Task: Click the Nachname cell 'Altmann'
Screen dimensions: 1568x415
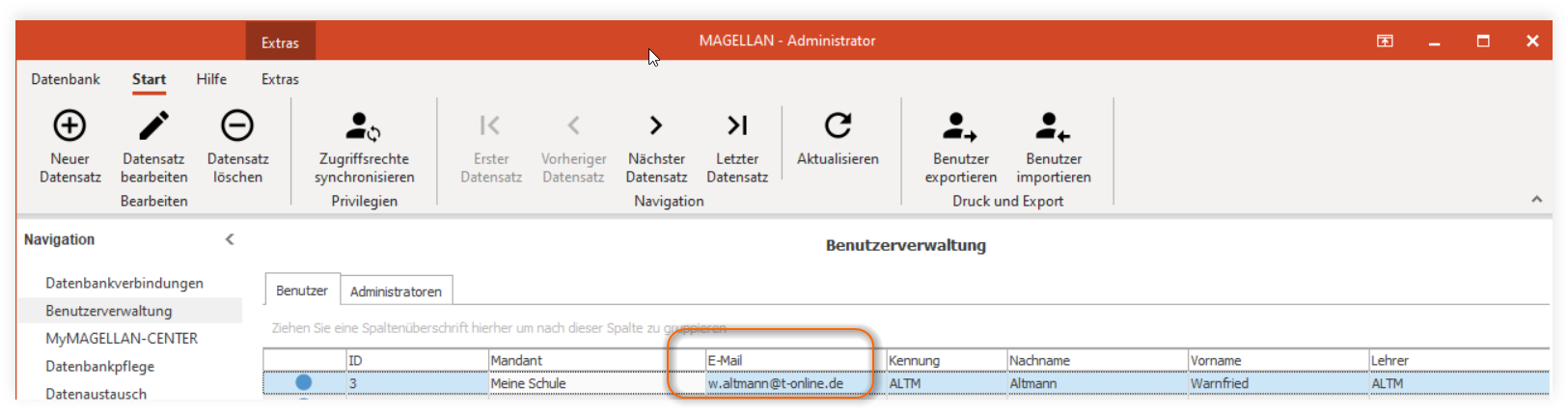Action: point(1097,383)
